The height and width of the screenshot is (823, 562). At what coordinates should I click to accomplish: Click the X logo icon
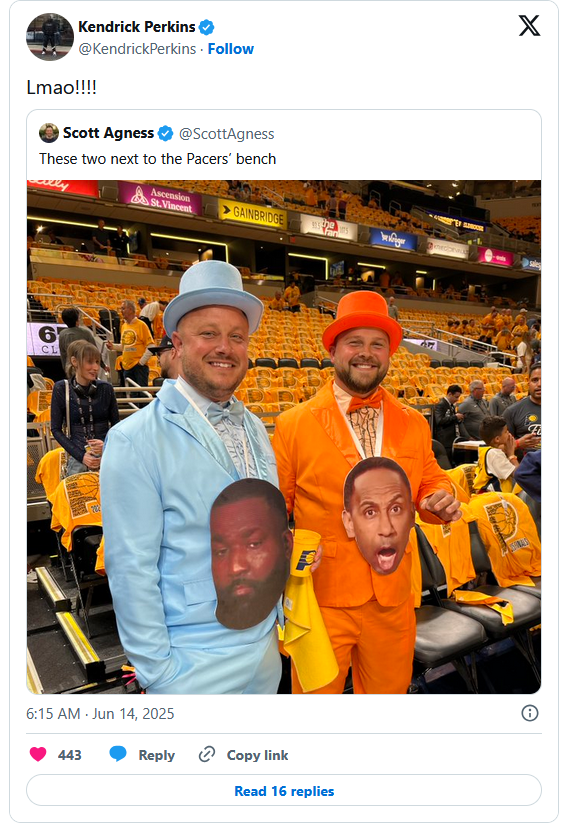tap(529, 25)
